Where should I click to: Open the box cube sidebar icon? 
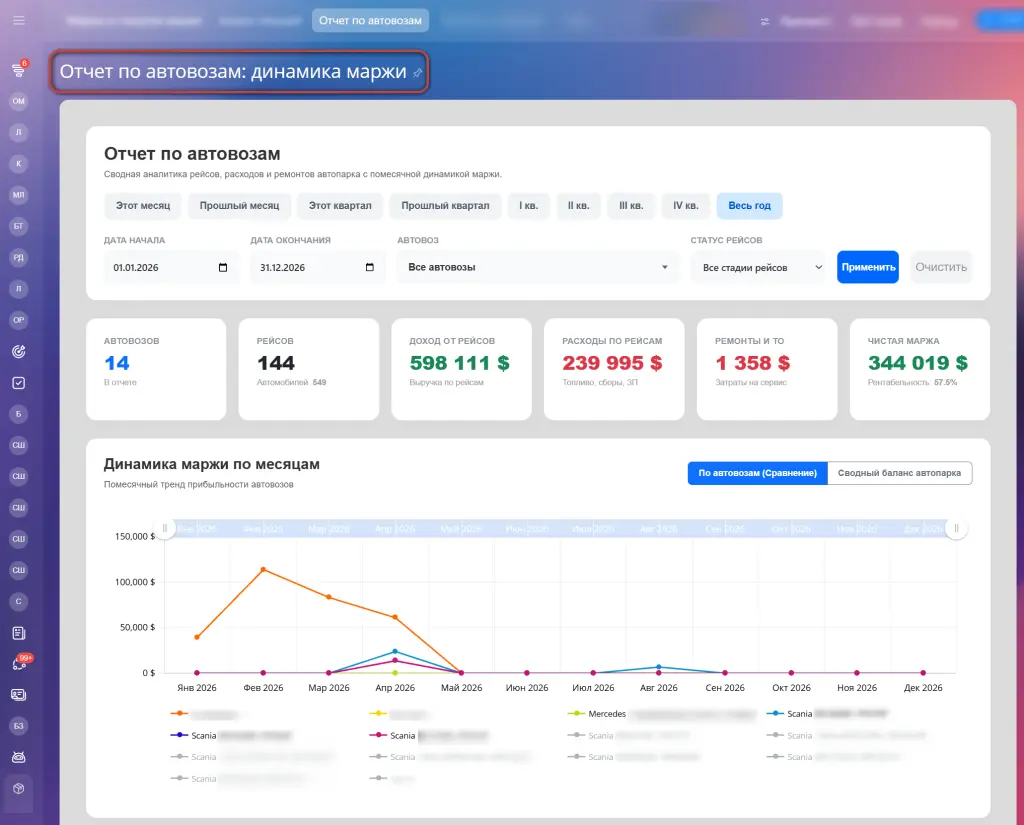(x=18, y=788)
